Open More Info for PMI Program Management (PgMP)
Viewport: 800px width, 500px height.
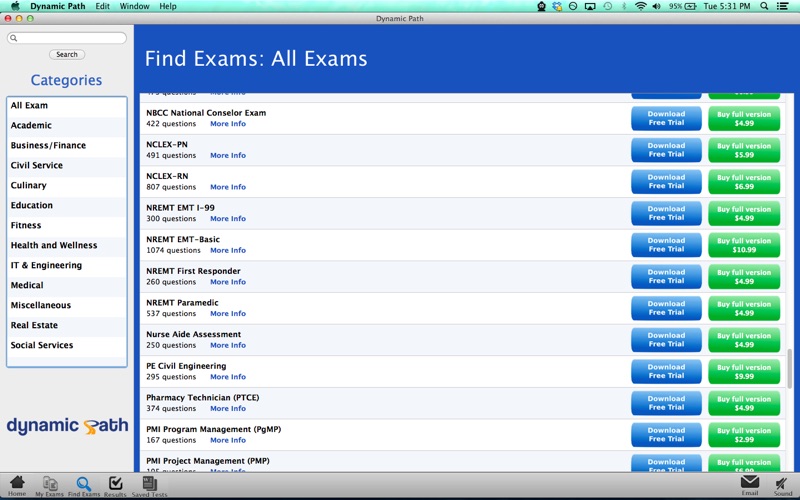click(228, 440)
